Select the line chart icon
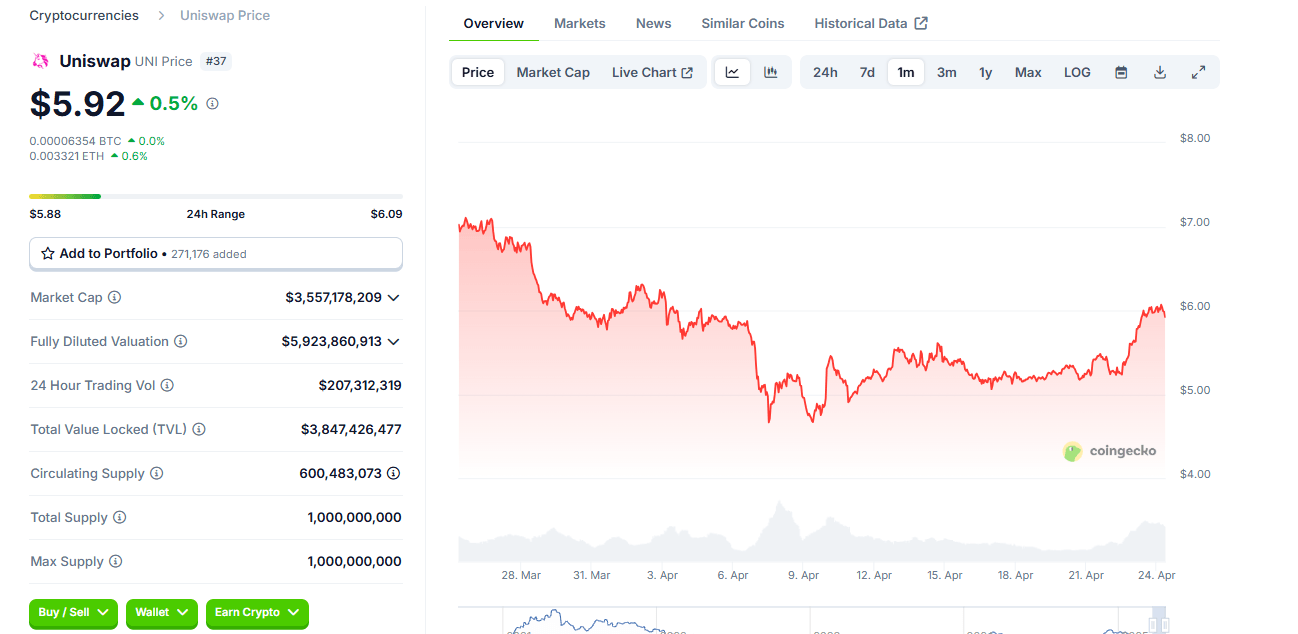The height and width of the screenshot is (634, 1298). [x=733, y=71]
